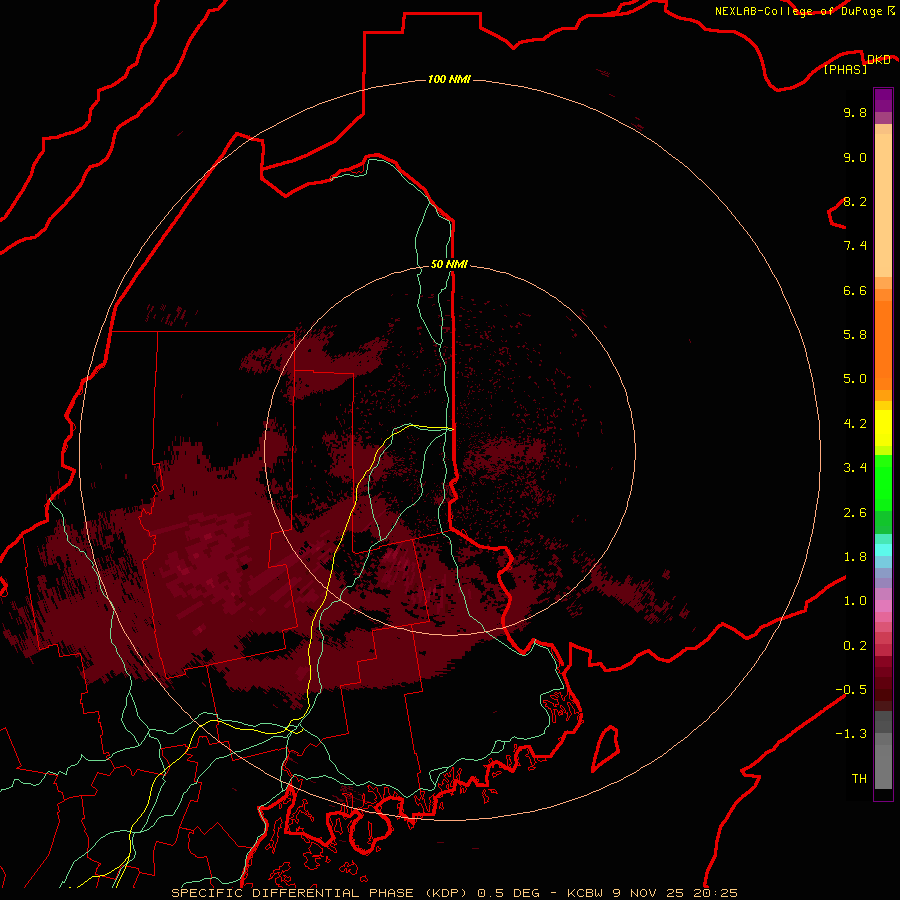This screenshot has height=900, width=900.
Task: Click the 100 NMI range ring label
Action: (449, 79)
